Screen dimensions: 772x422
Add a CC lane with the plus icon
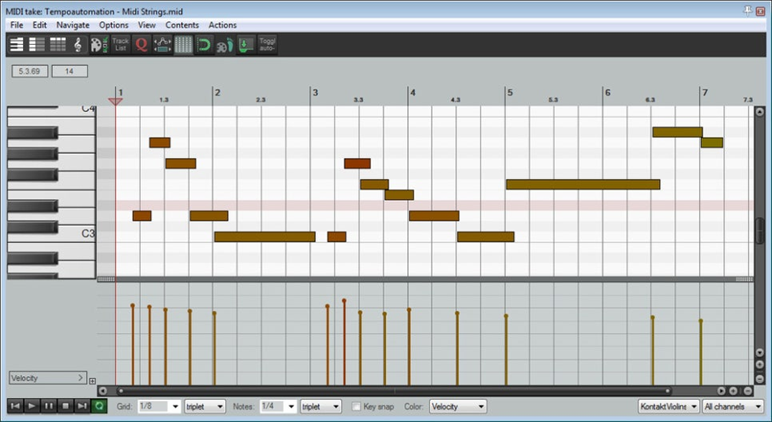[x=93, y=381]
